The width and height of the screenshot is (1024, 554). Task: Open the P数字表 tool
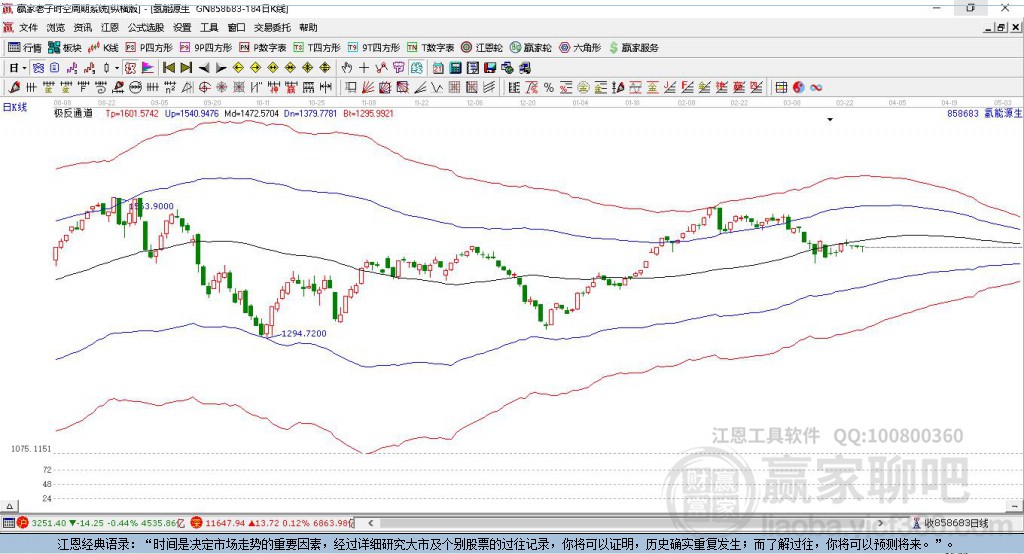pos(263,48)
